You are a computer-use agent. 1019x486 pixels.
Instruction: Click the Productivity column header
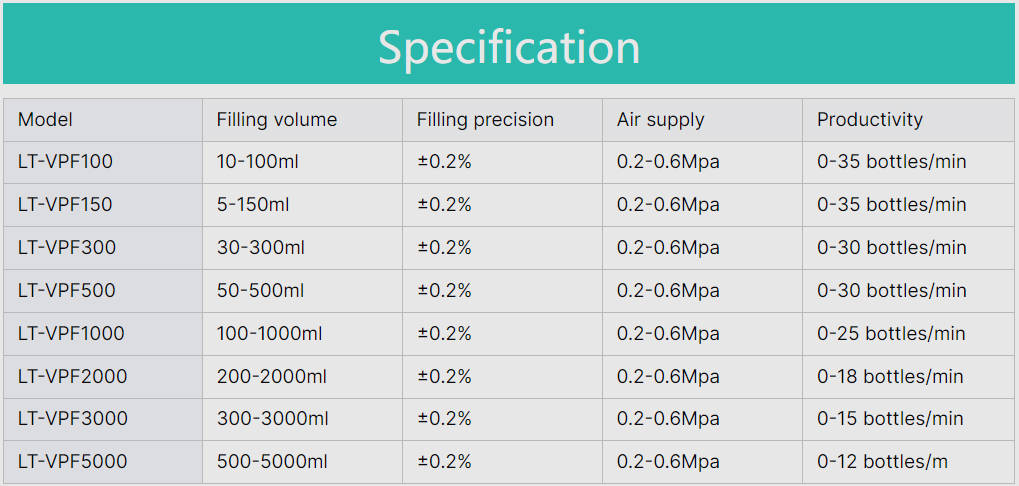click(x=869, y=120)
